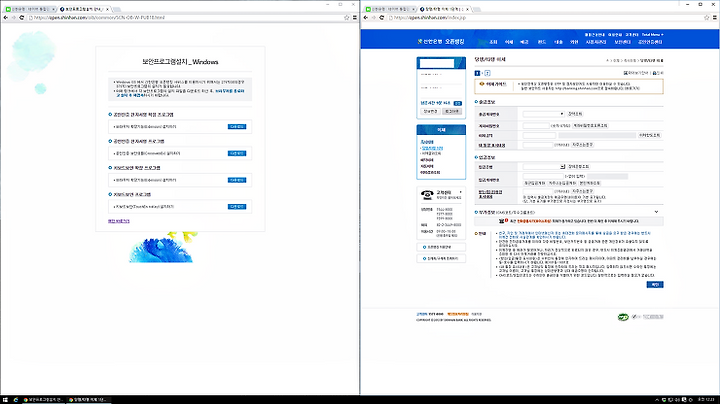
Task: Reload the security program install page
Action: 22,17
